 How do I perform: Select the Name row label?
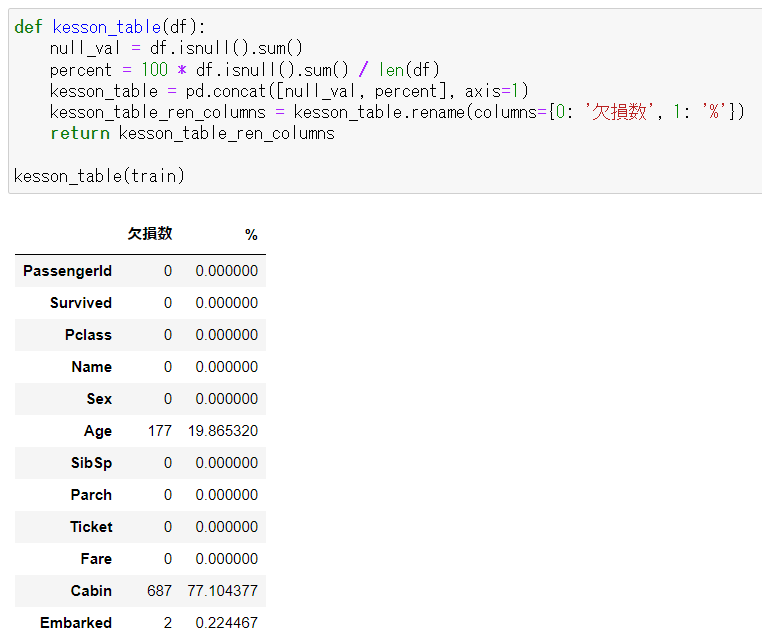click(92, 367)
